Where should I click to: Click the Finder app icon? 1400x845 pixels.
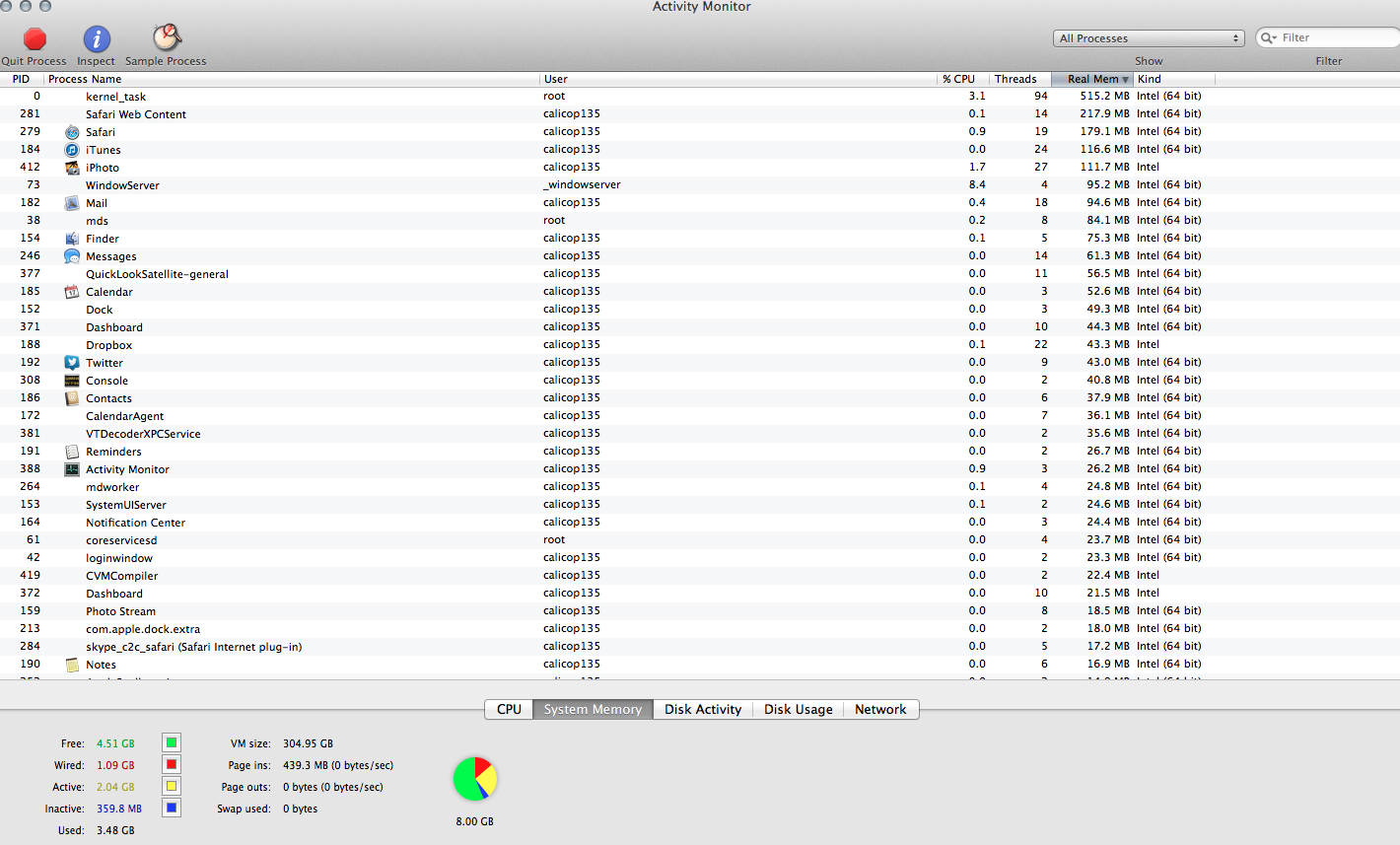[72, 239]
